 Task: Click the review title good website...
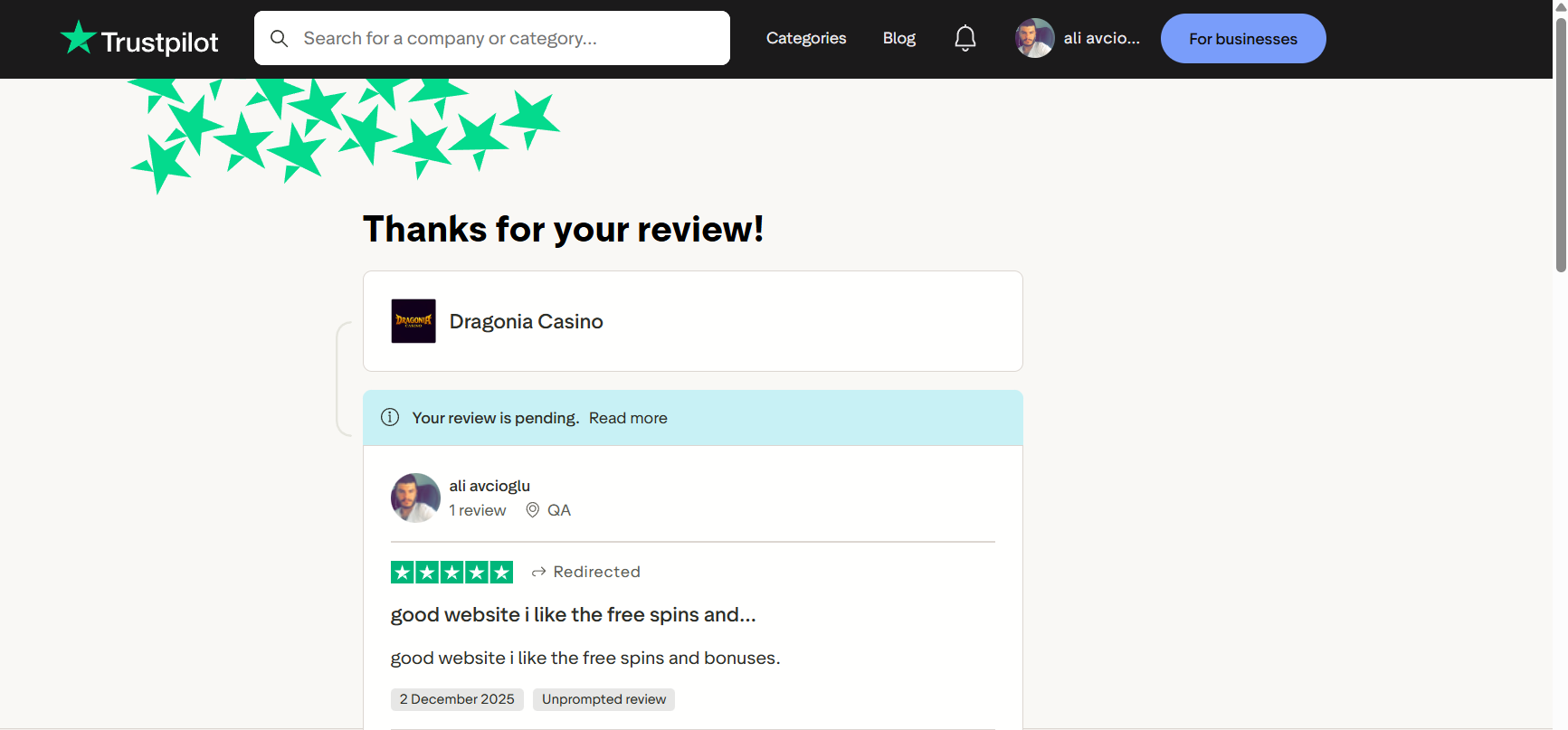573,614
